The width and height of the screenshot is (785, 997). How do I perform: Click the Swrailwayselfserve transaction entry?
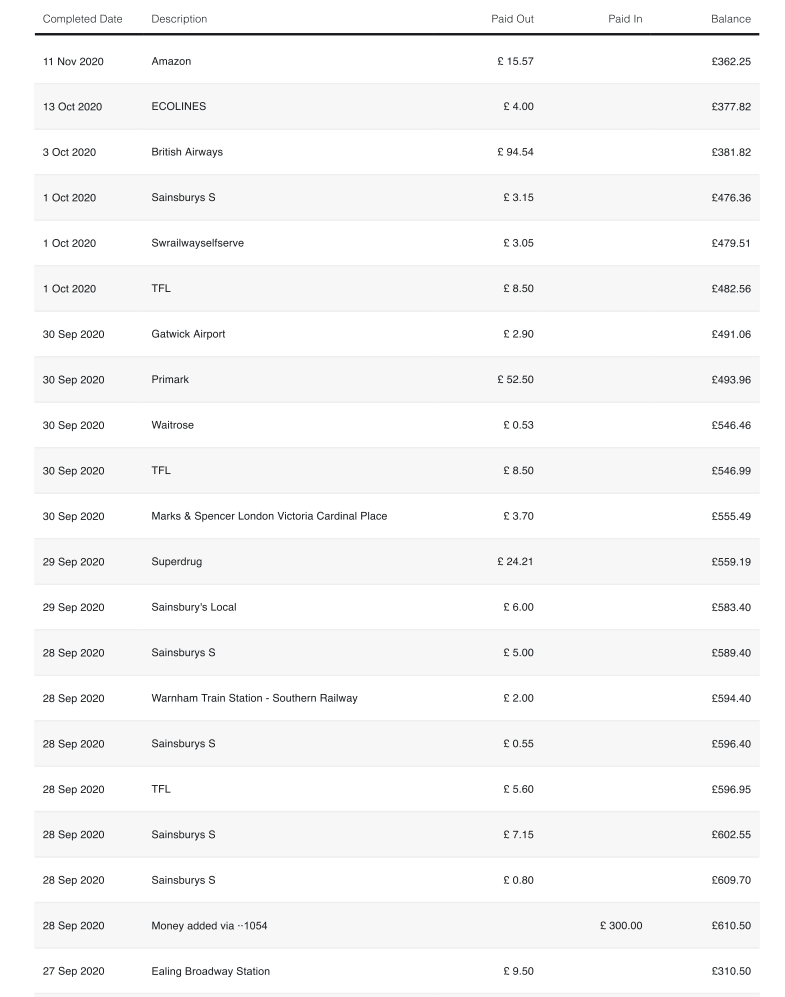[x=197, y=243]
